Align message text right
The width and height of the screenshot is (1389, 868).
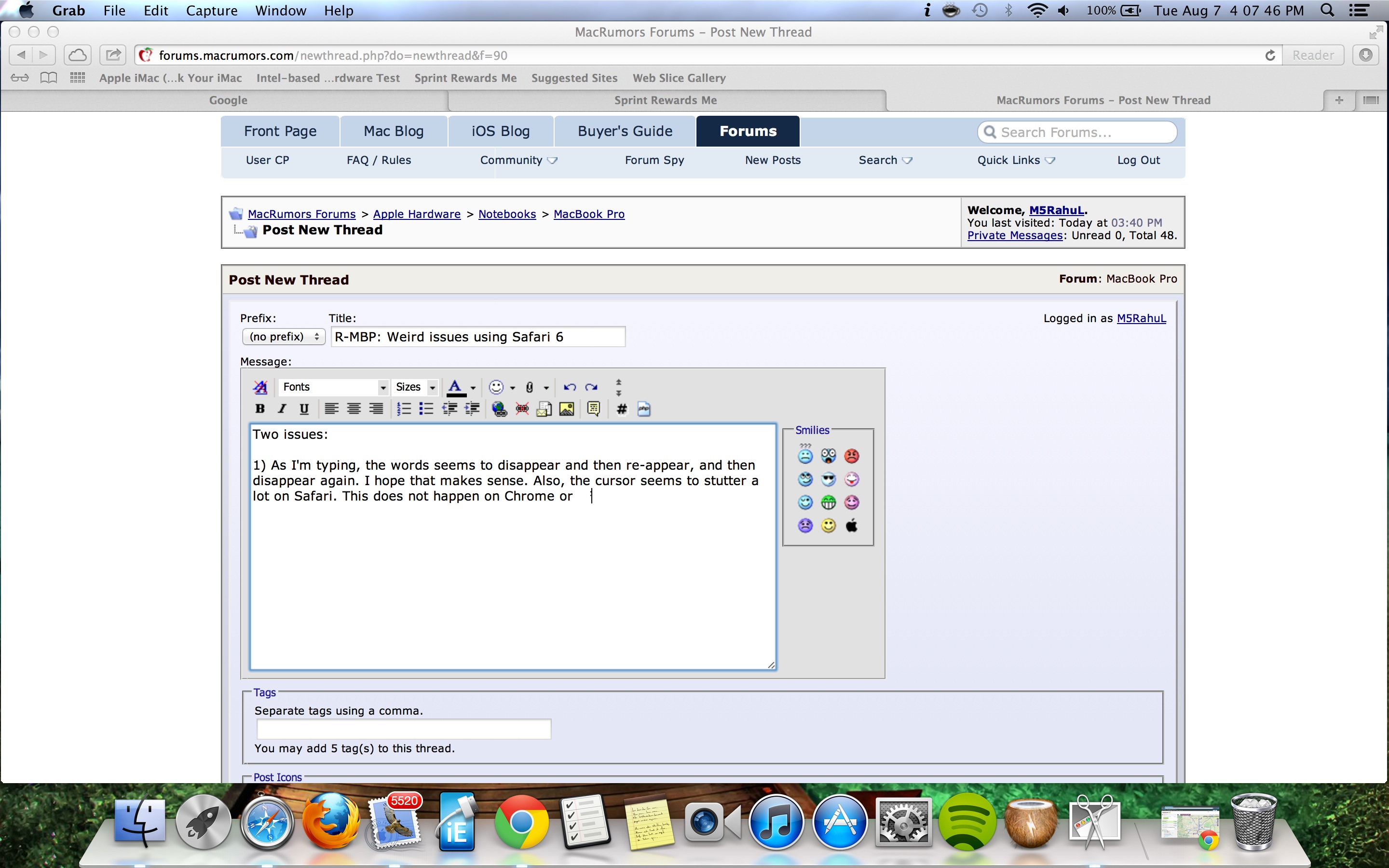[x=376, y=409]
